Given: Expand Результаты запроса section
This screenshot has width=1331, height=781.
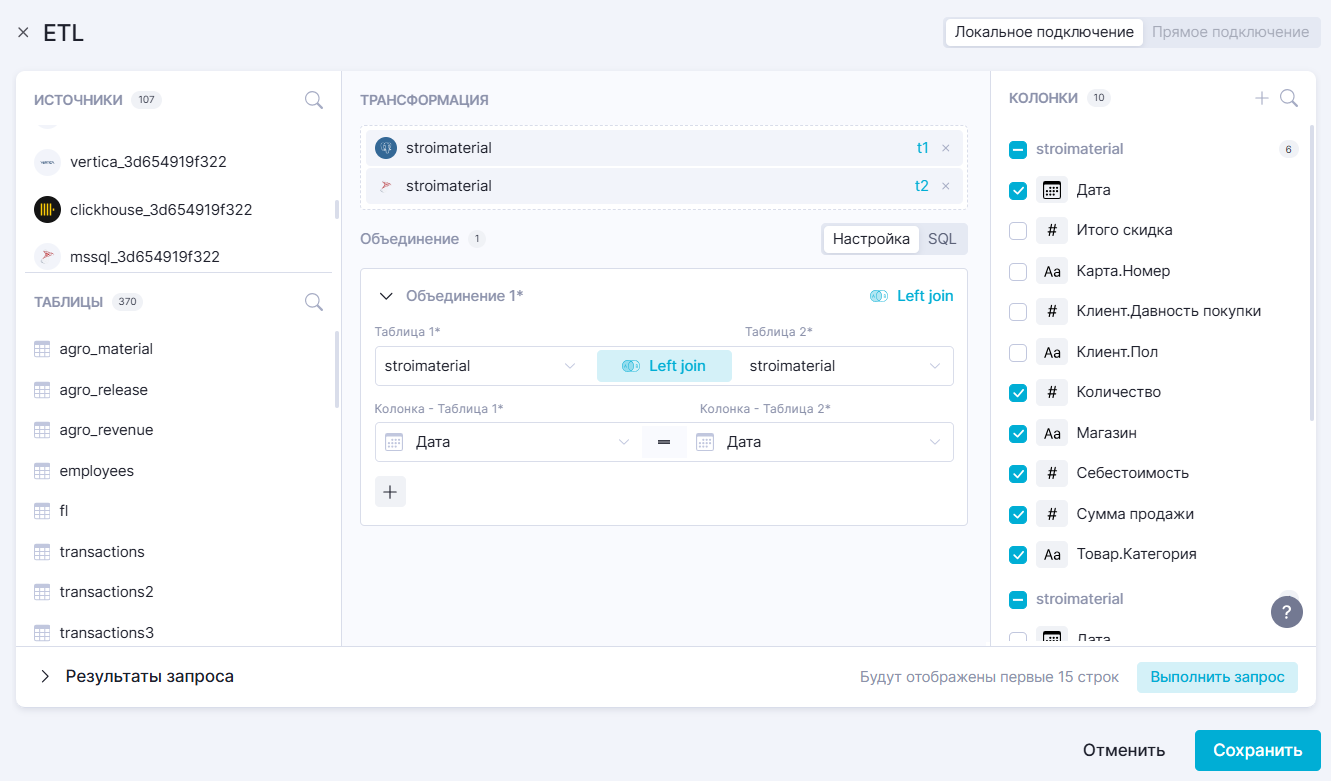Looking at the screenshot, I should (x=45, y=677).
